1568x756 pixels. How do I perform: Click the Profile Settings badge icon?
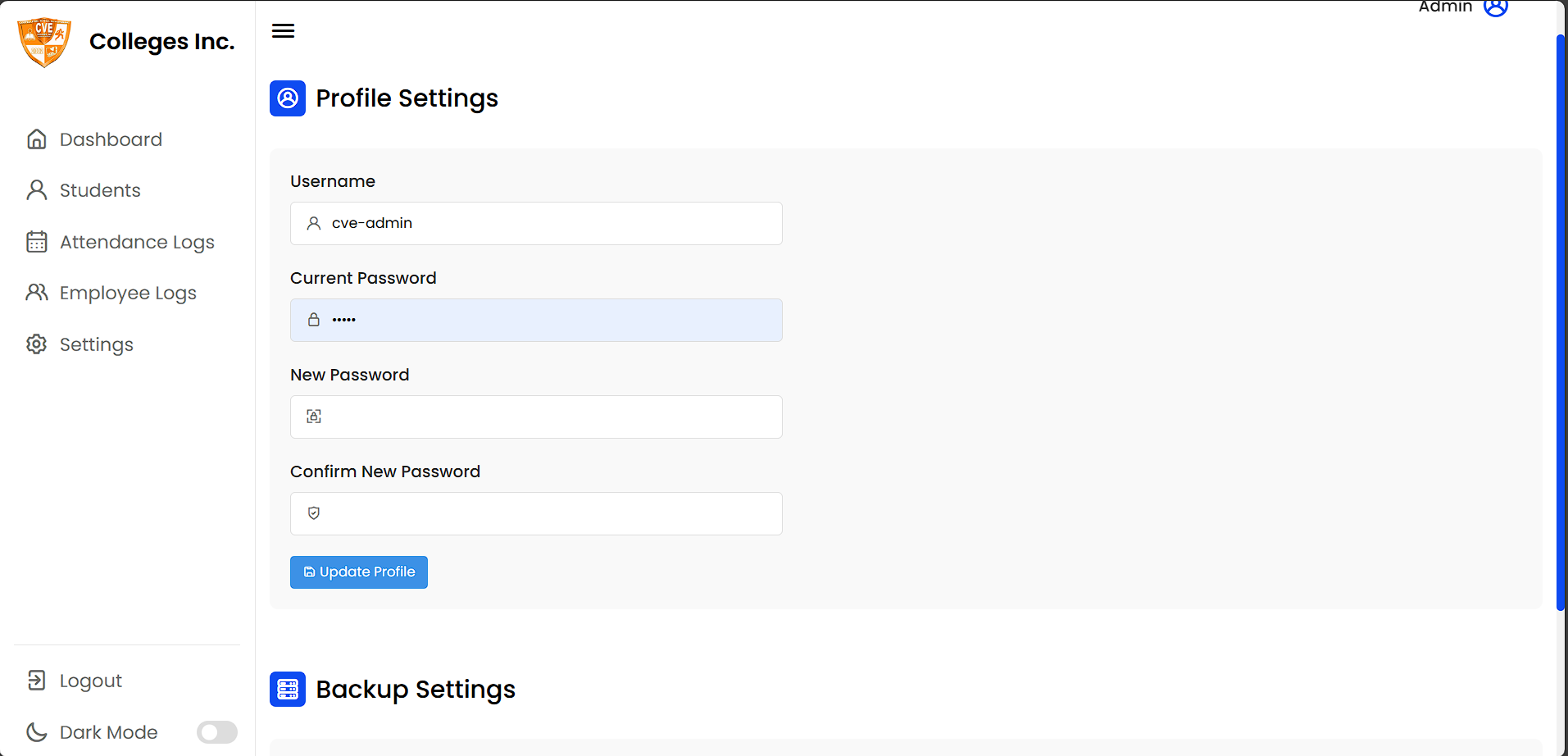pyautogui.click(x=287, y=98)
